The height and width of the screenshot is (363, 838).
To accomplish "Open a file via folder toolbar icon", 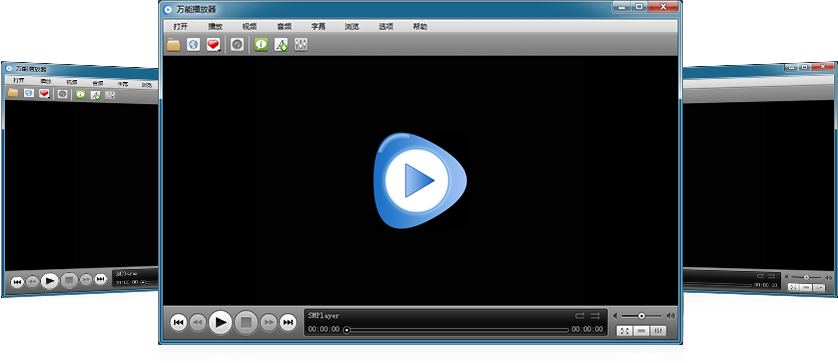I will (173, 45).
